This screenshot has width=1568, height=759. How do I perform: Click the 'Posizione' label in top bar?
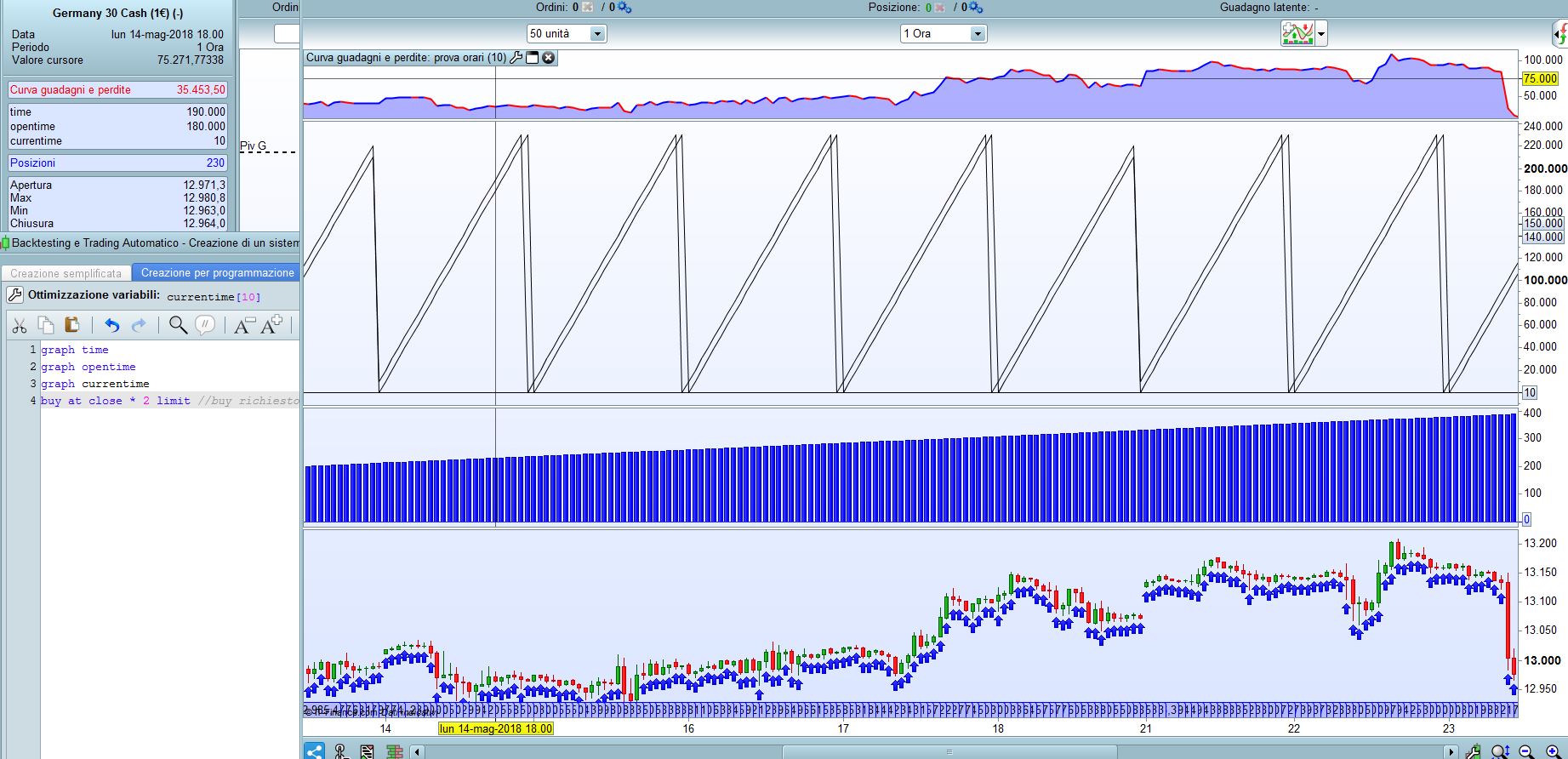pyautogui.click(x=894, y=8)
